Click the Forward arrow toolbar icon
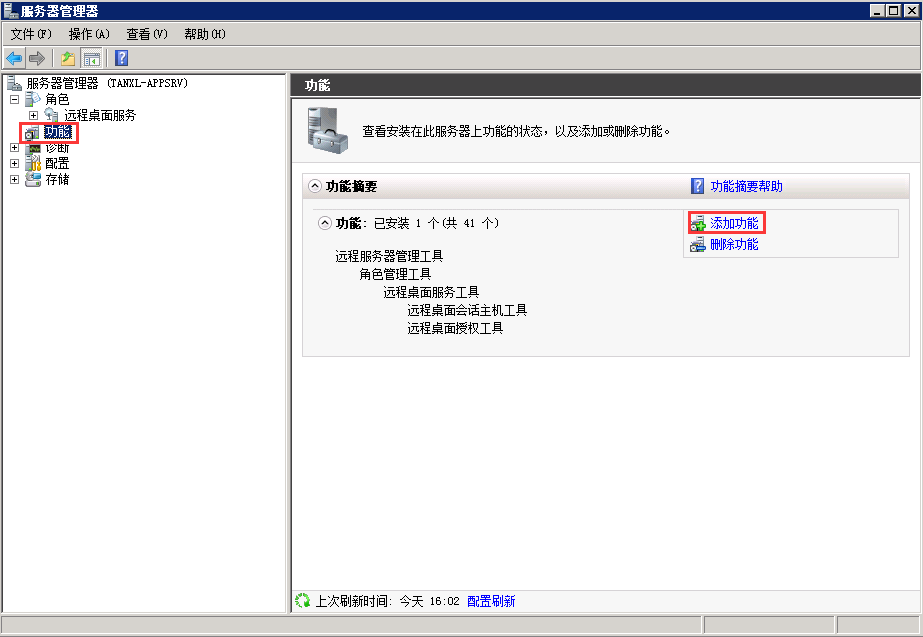Screen dimensions: 923x637 tap(36, 58)
